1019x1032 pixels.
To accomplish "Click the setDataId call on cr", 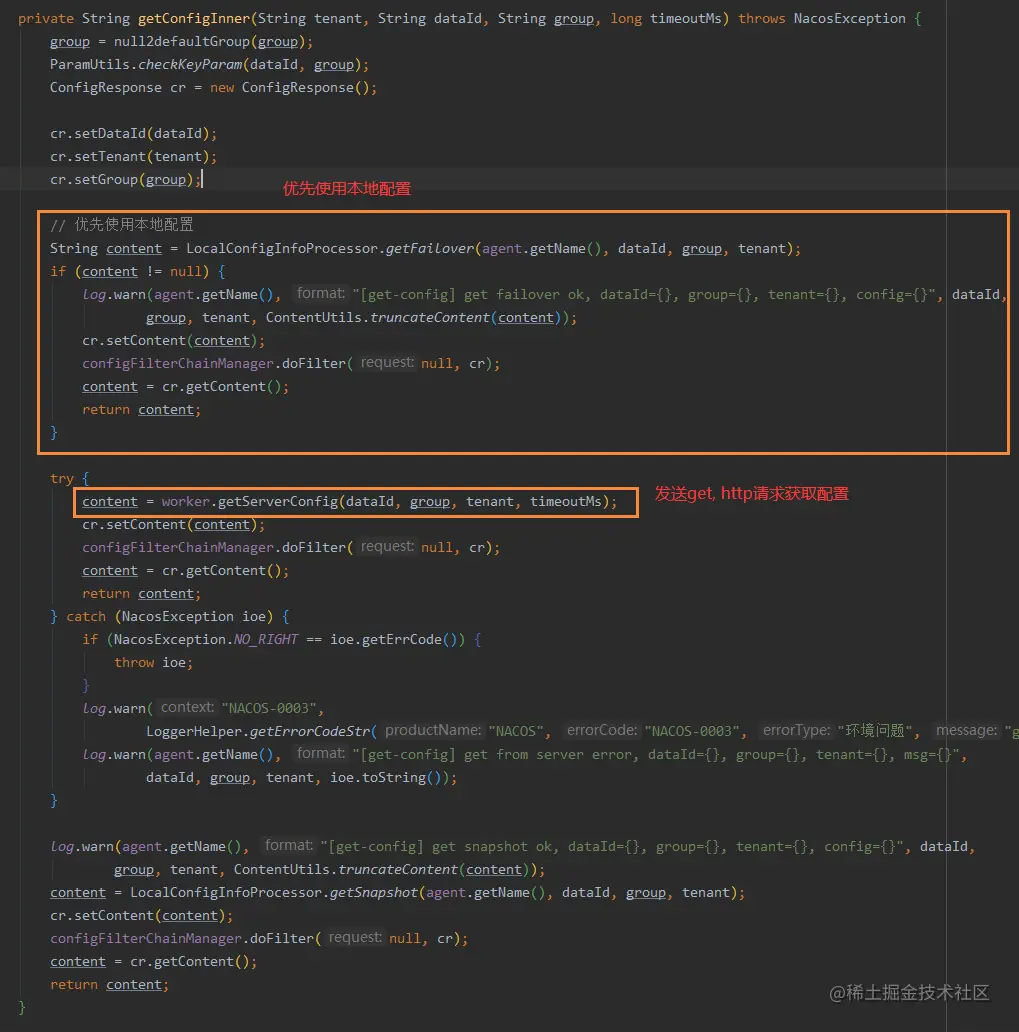I will point(110,134).
